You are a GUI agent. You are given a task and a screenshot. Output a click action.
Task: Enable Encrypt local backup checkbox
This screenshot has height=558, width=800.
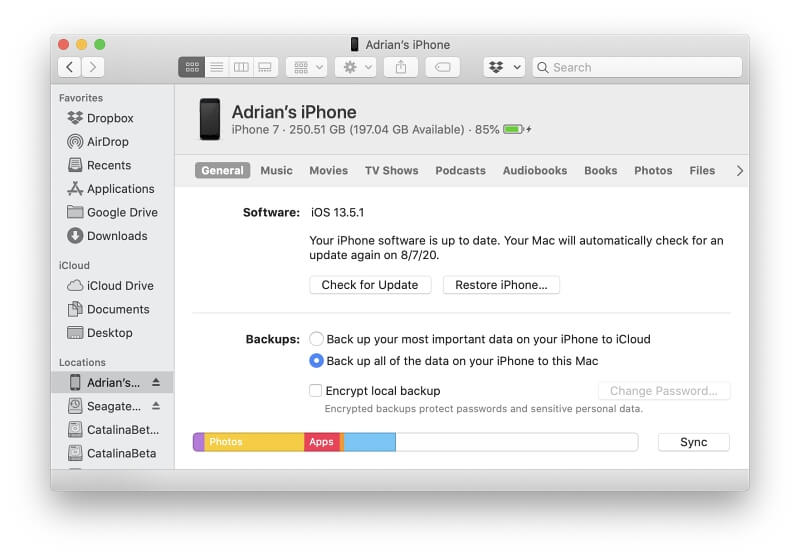pyautogui.click(x=316, y=391)
